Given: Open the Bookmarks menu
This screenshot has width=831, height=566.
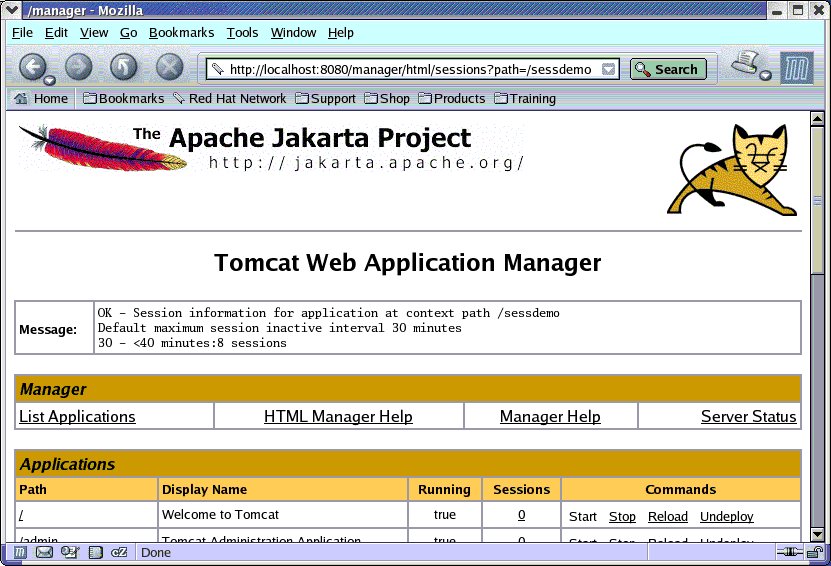Looking at the screenshot, I should tap(181, 33).
